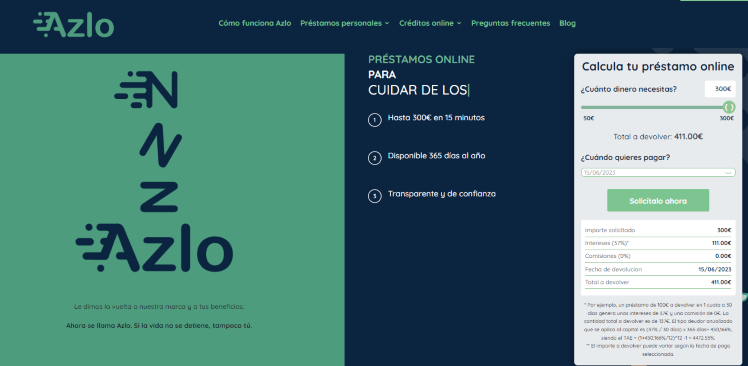
Task: Expand the Préstamos personales menu
Action: 345,23
